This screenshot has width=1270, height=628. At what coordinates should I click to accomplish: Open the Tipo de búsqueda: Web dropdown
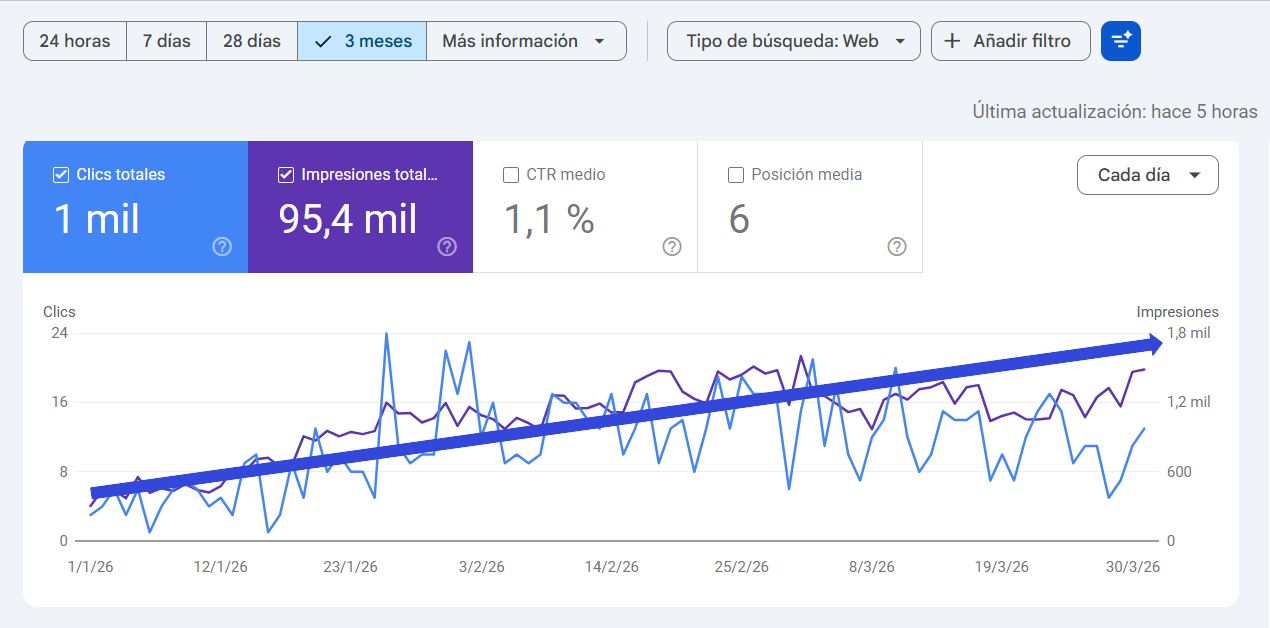click(x=793, y=41)
